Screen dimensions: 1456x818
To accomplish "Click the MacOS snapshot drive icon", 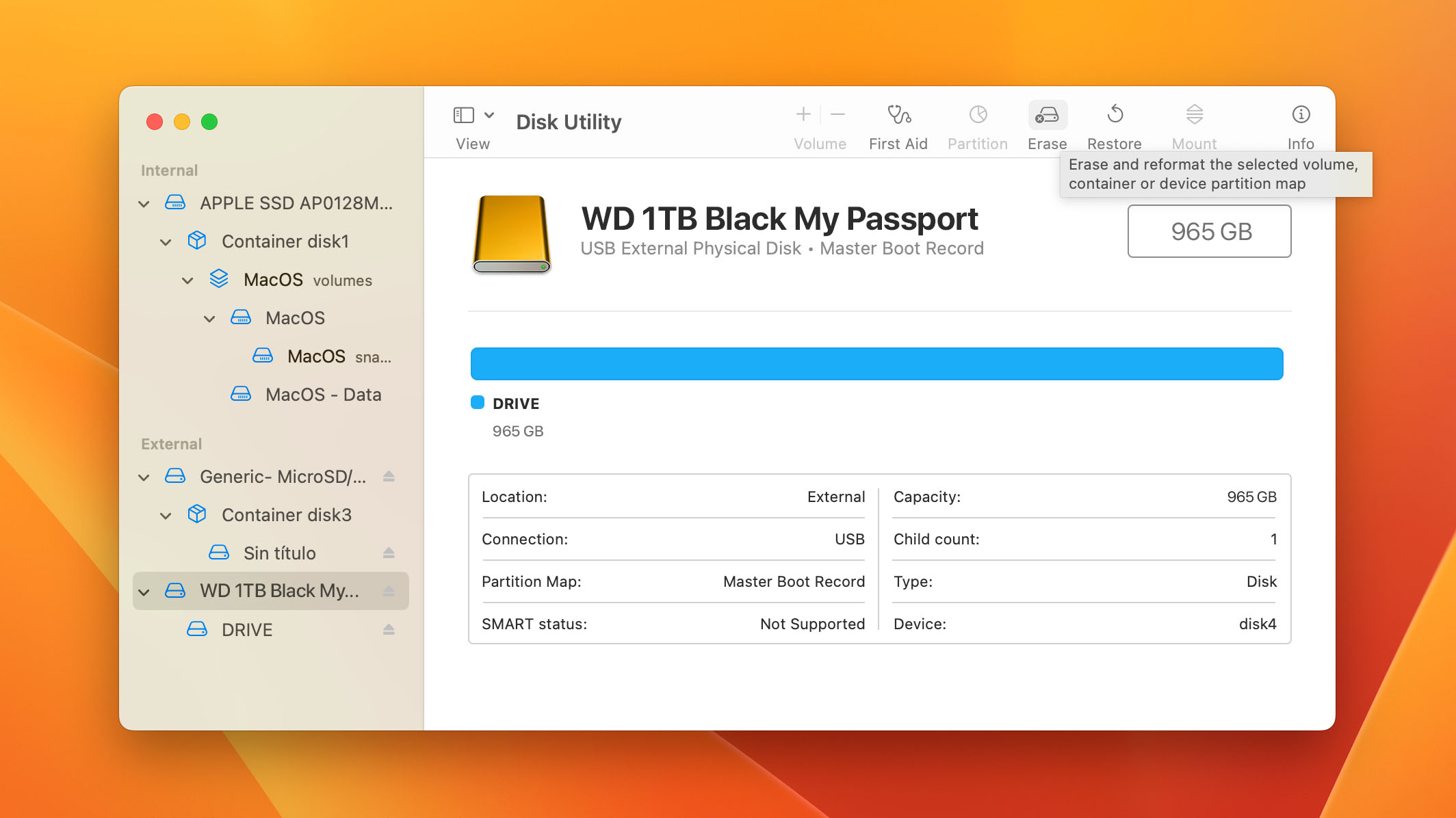I will click(263, 356).
